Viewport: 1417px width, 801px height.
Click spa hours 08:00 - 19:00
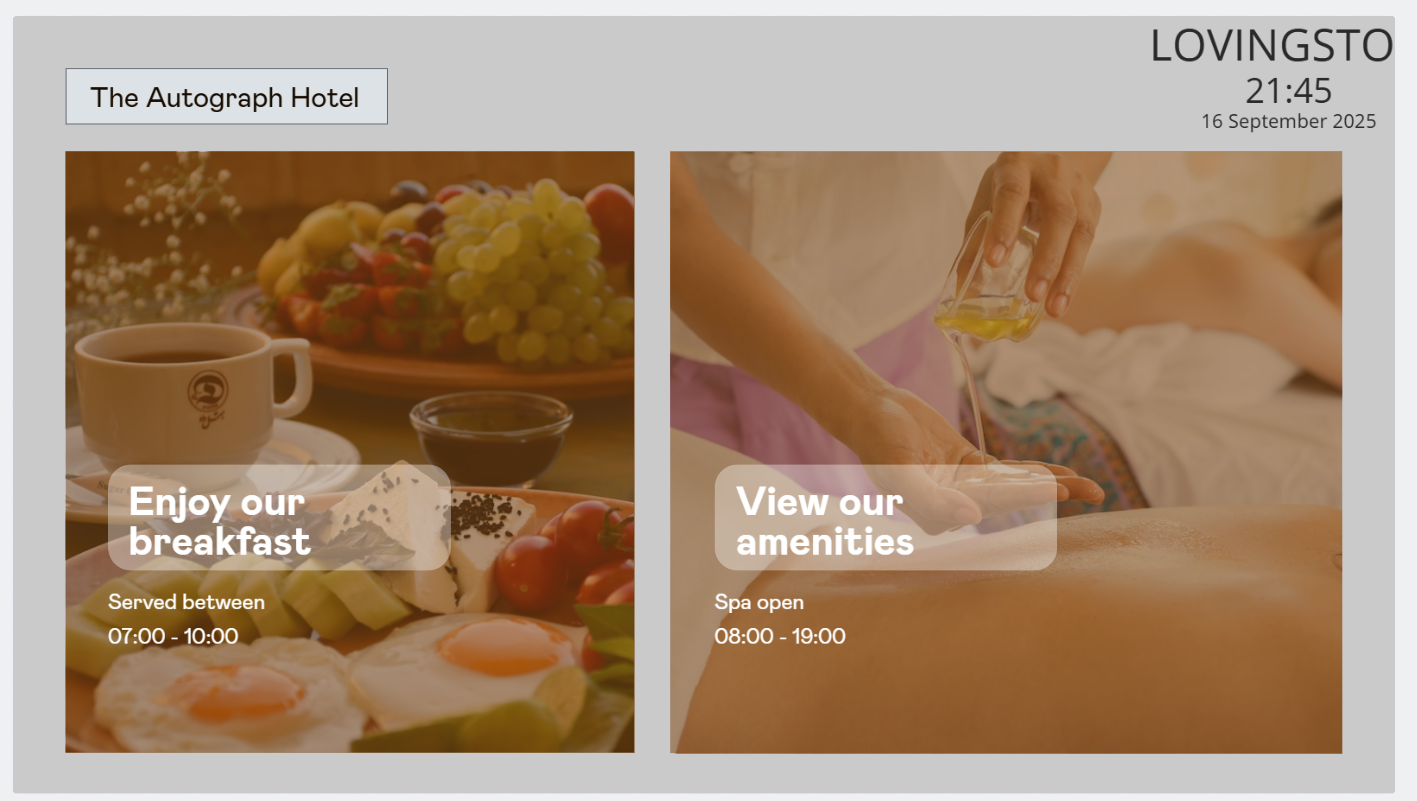click(780, 636)
